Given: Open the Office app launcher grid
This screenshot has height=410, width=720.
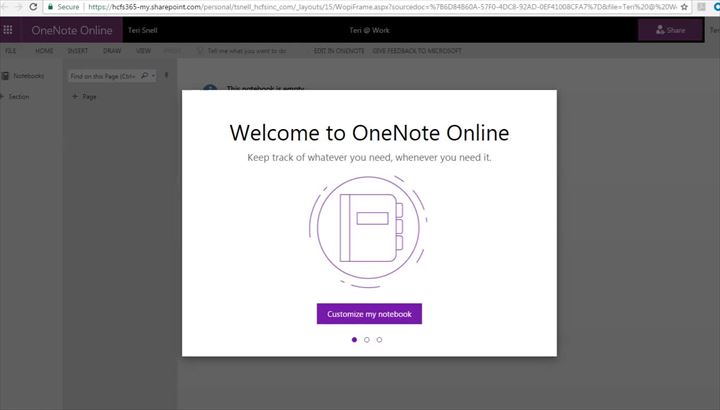Looking at the screenshot, I should click(9, 30).
